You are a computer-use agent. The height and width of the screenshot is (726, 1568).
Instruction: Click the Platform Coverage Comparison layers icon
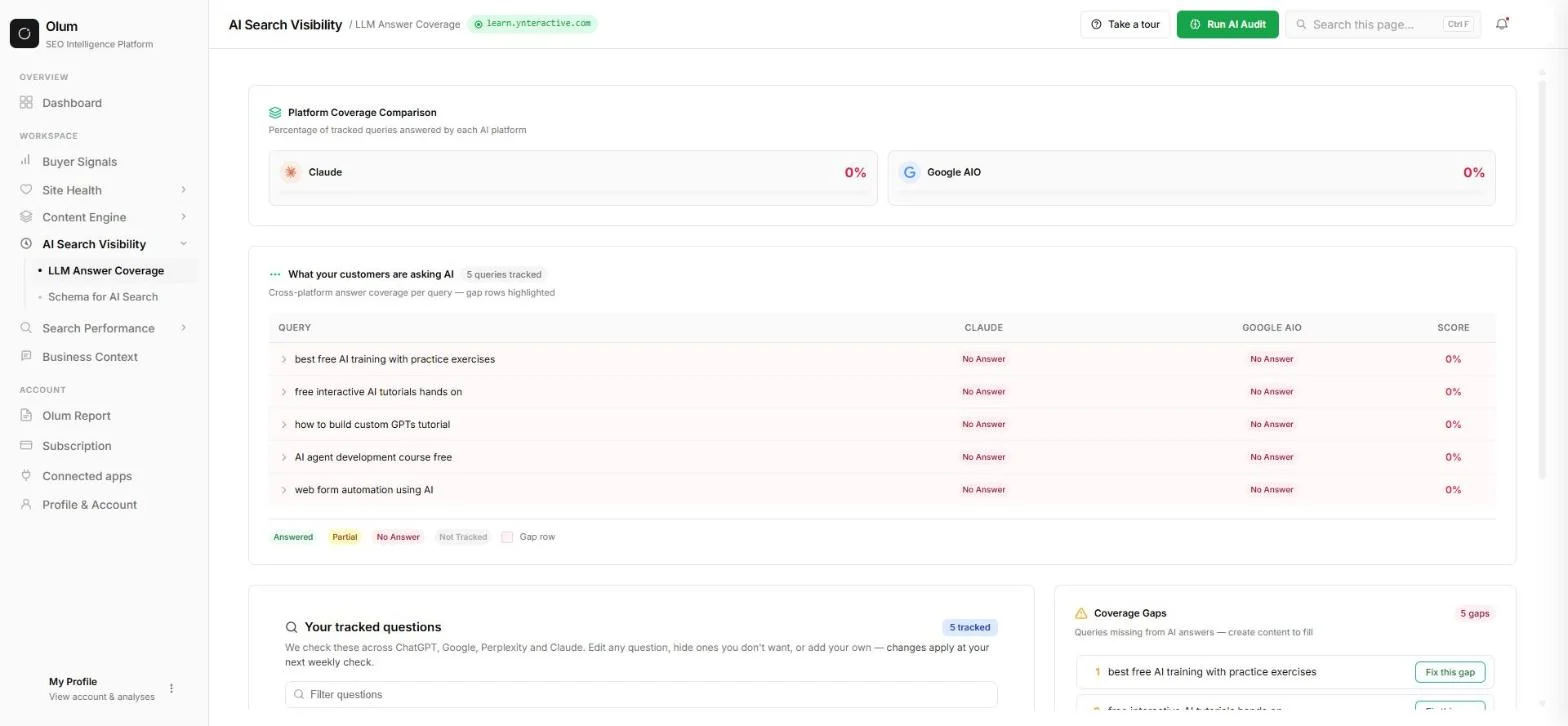275,113
